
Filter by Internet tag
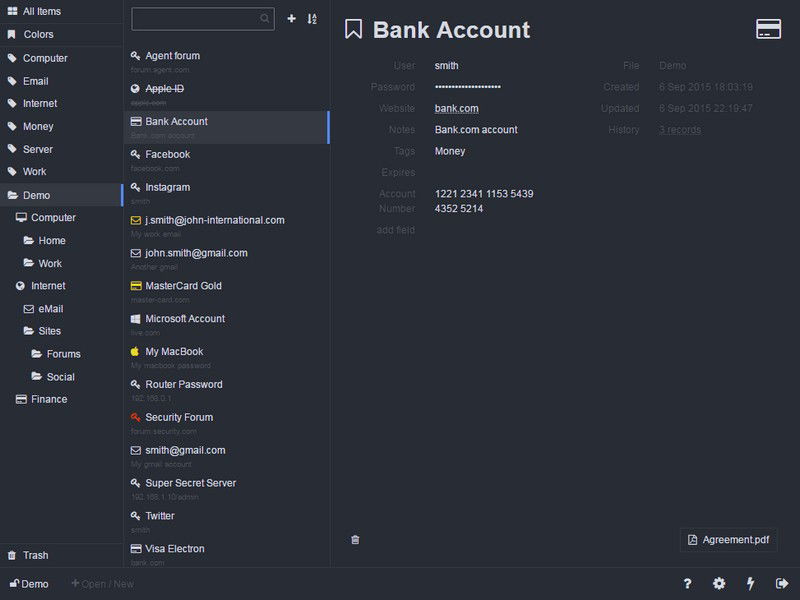61,104
